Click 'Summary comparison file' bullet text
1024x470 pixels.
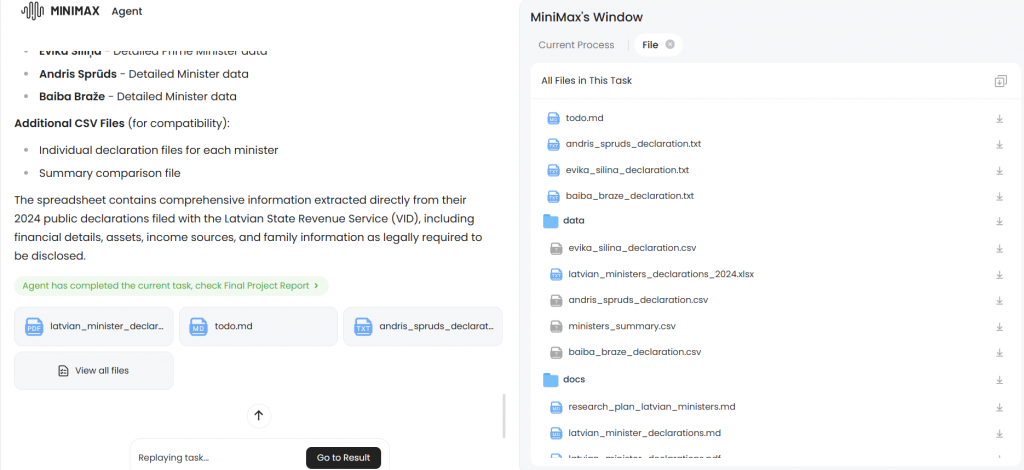pyautogui.click(x=110, y=174)
